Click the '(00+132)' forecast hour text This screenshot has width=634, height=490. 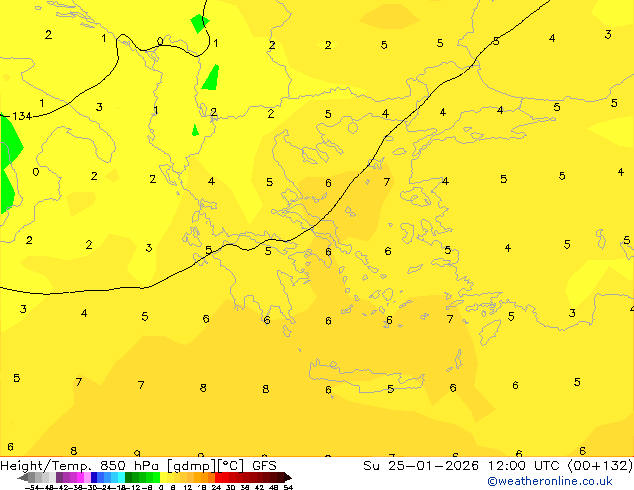pyautogui.click(x=600, y=466)
